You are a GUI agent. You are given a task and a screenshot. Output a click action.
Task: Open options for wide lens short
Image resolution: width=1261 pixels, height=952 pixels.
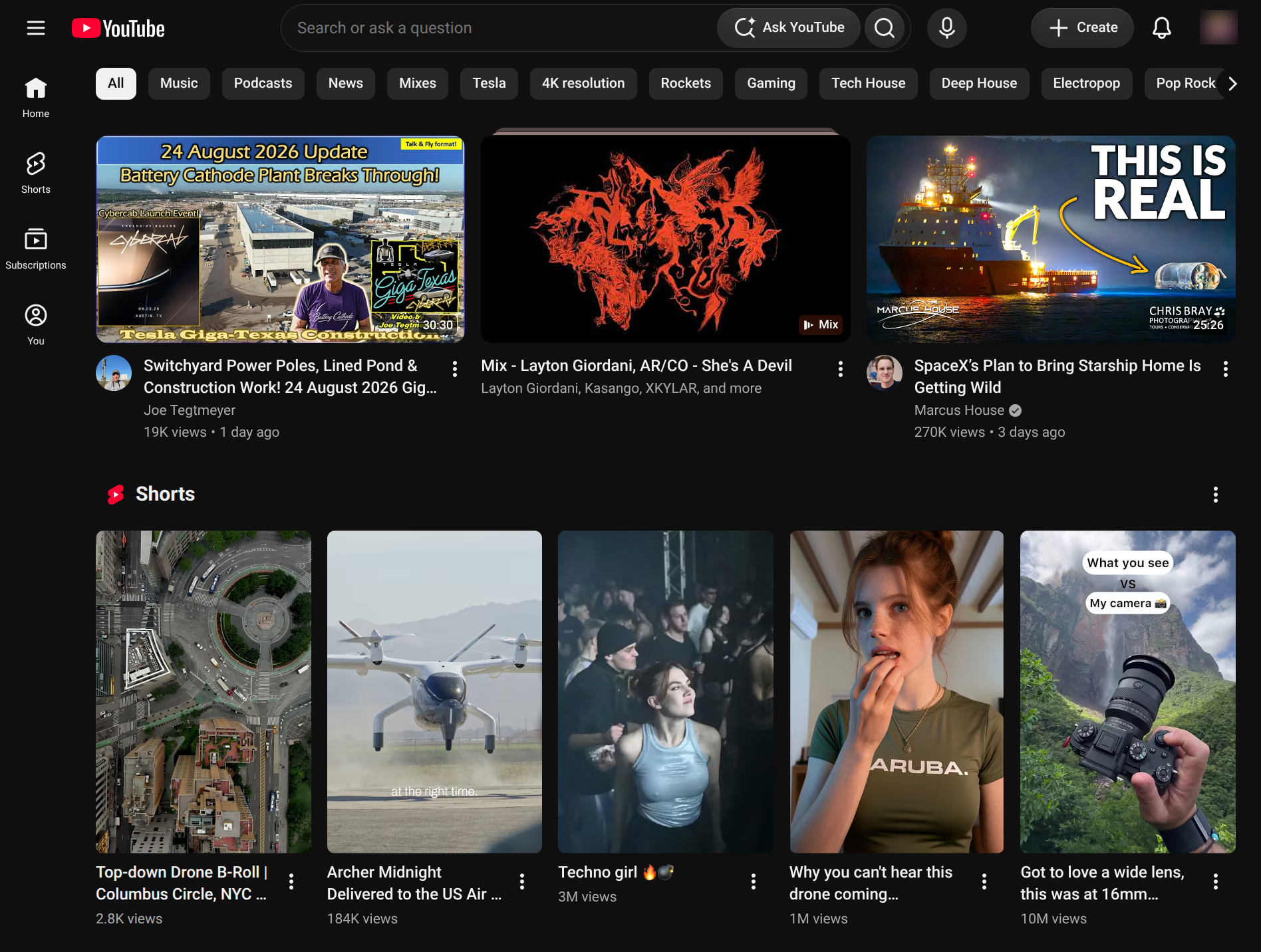click(x=1216, y=882)
